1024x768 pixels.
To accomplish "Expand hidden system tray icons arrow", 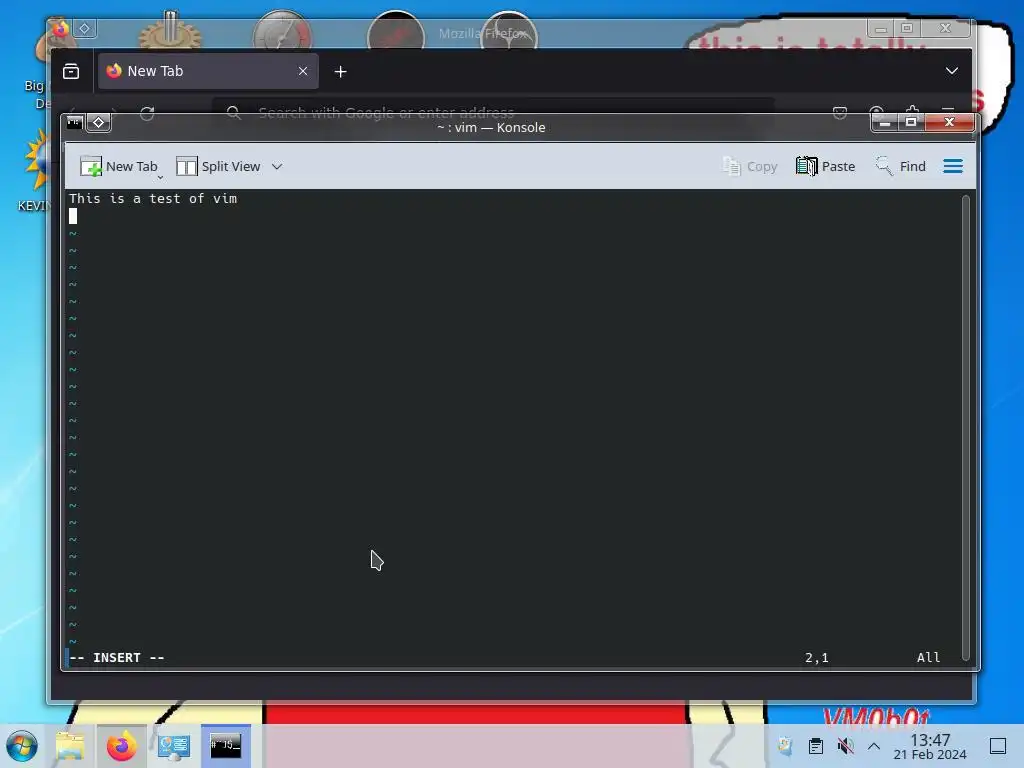I will pos(874,746).
